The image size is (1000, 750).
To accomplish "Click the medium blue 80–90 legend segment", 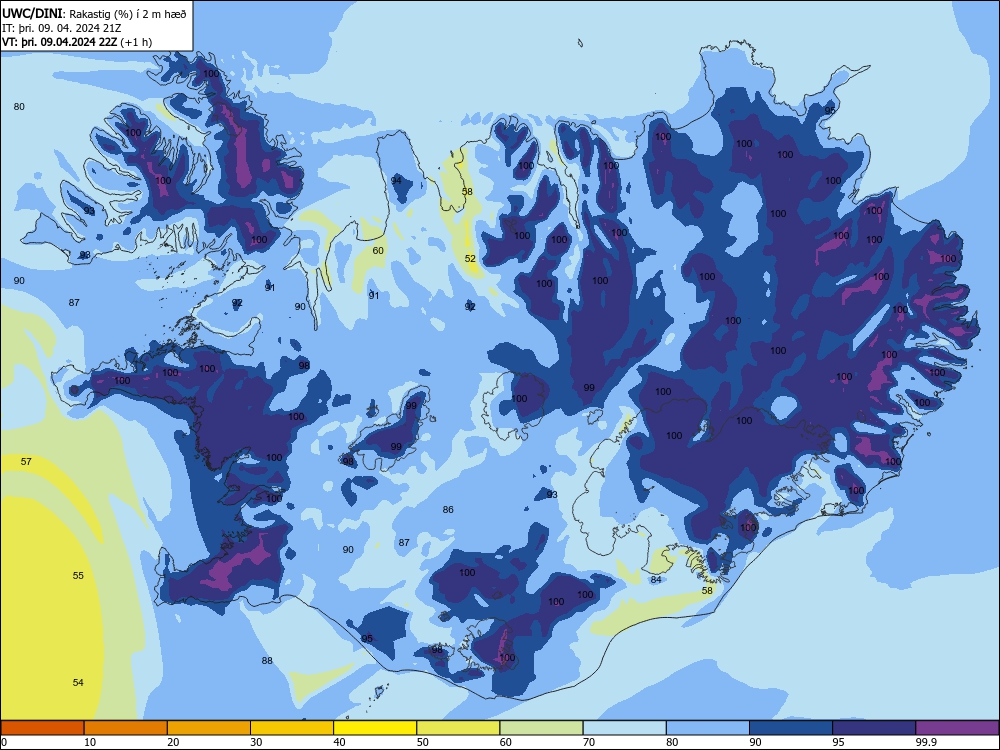I will tap(708, 728).
